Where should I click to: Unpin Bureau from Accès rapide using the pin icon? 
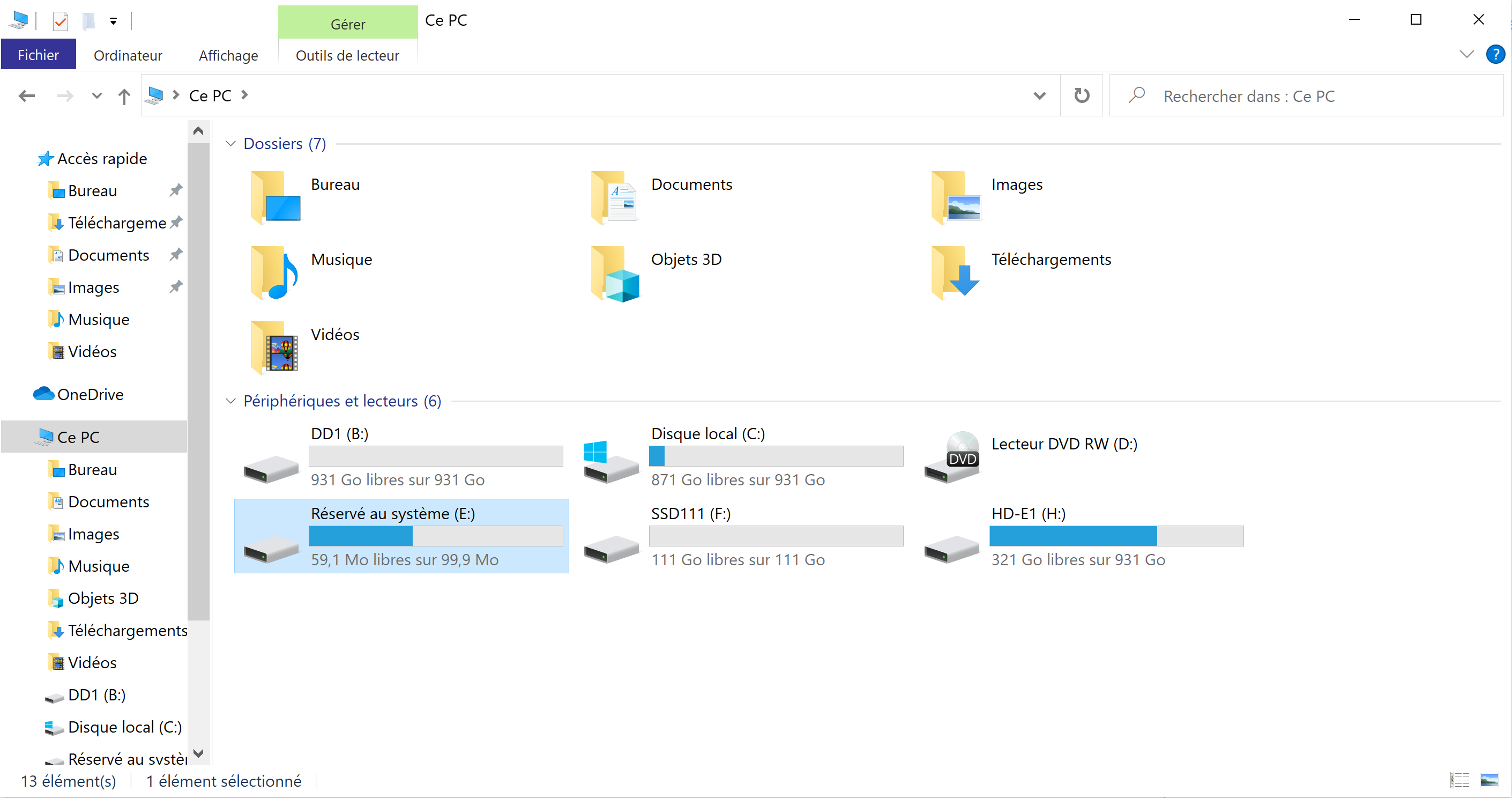point(175,190)
